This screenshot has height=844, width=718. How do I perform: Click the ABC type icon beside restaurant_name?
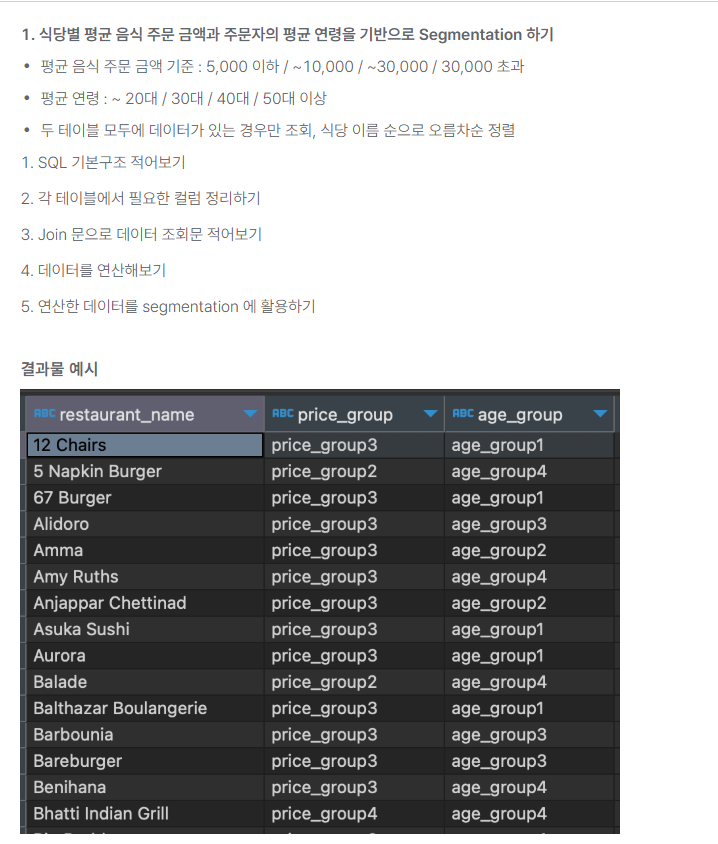pyautogui.click(x=44, y=413)
